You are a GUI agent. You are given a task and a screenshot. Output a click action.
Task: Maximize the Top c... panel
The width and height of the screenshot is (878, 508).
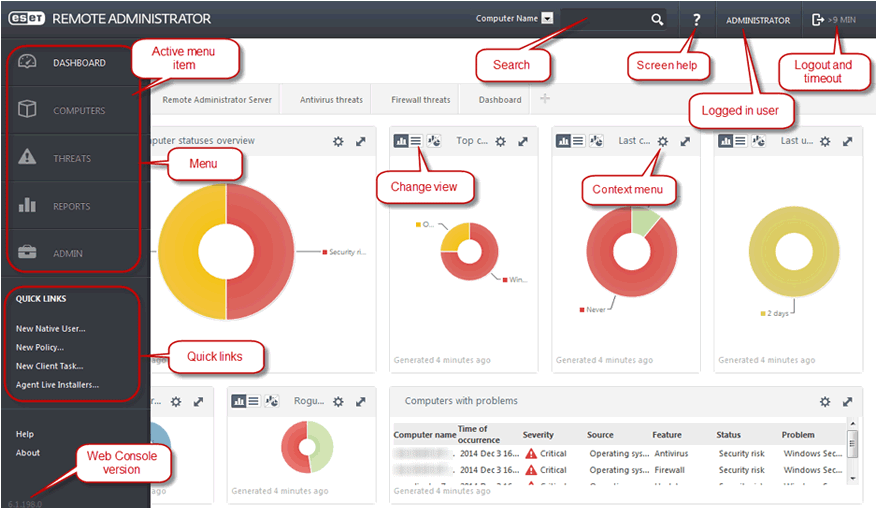(x=523, y=142)
